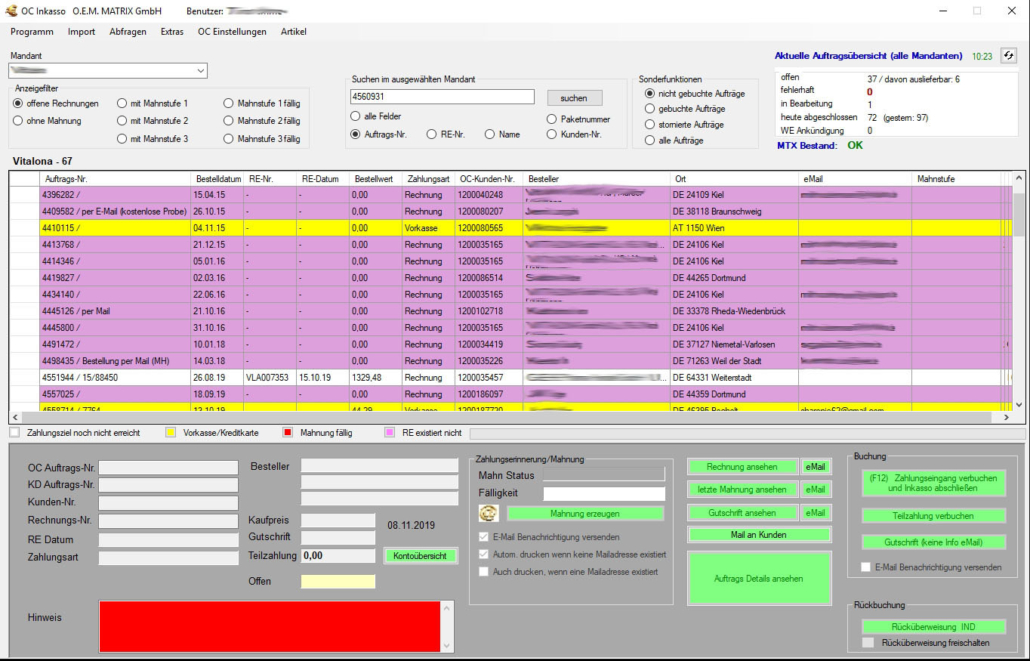The height and width of the screenshot is (661, 1030).
Task: Tick the 'Rücküberweisung freischalten' checkbox
Action: click(867, 642)
